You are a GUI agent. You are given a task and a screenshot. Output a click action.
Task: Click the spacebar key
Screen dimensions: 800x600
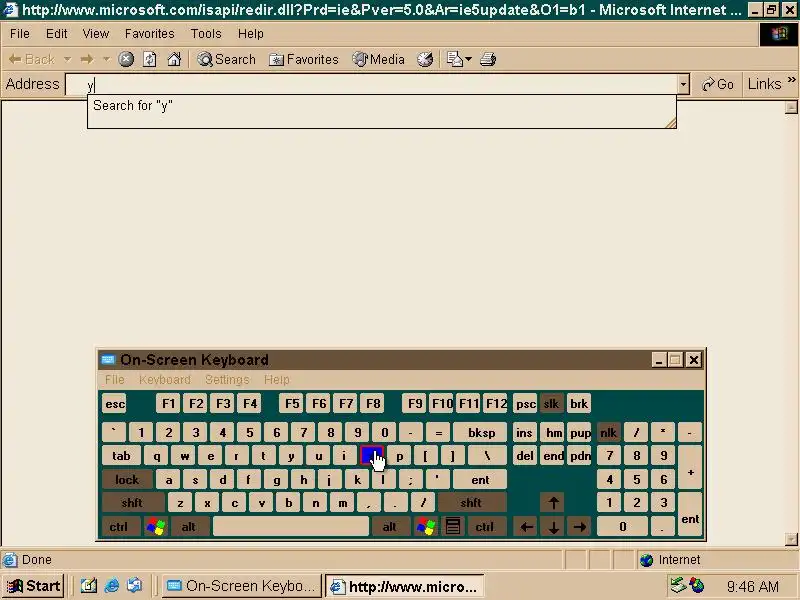pos(291,527)
